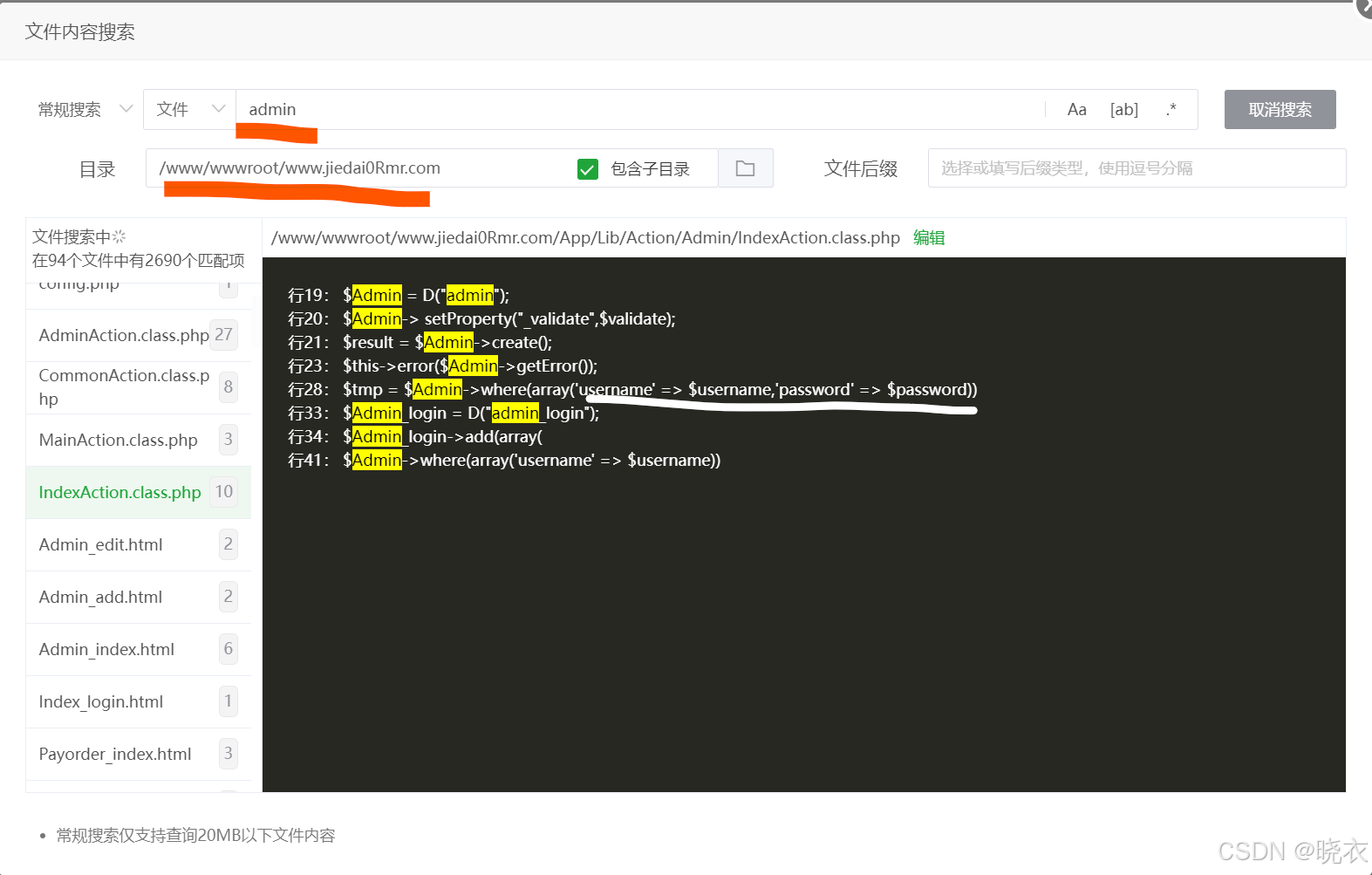Click line 行23 getError match
Image resolution: width=1372 pixels, height=875 pixels.
tap(442, 366)
